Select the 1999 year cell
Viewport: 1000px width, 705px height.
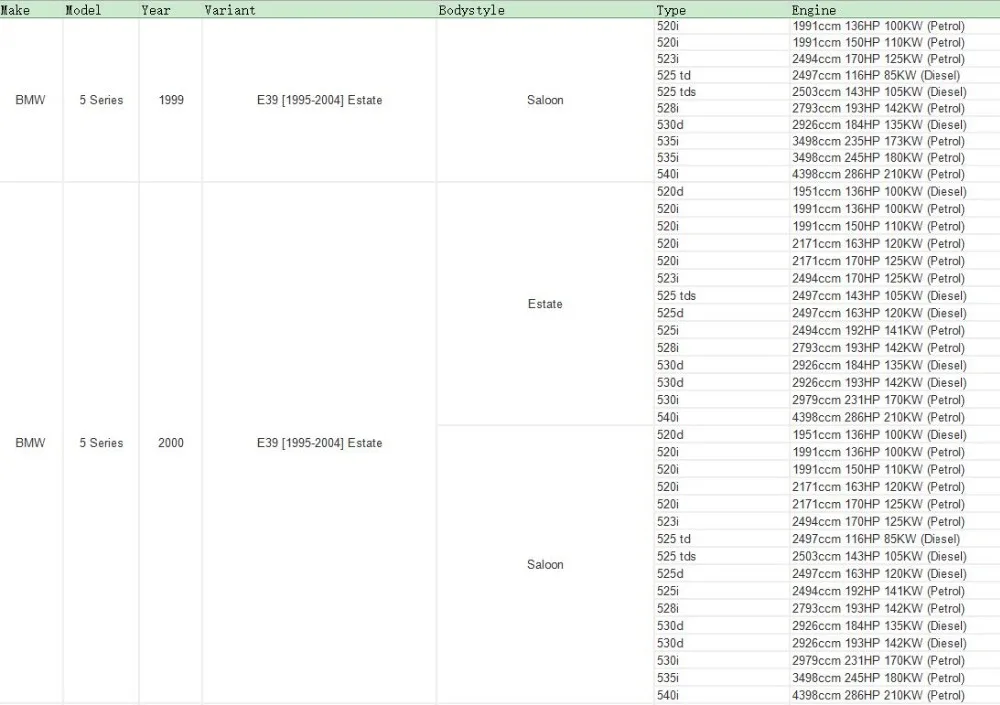pyautogui.click(x=171, y=100)
